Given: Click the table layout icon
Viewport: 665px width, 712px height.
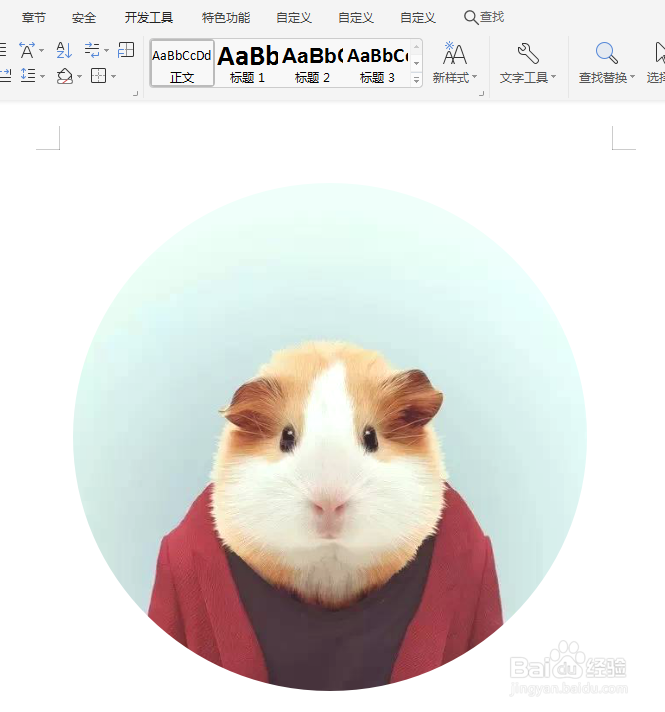Looking at the screenshot, I should pos(126,50).
